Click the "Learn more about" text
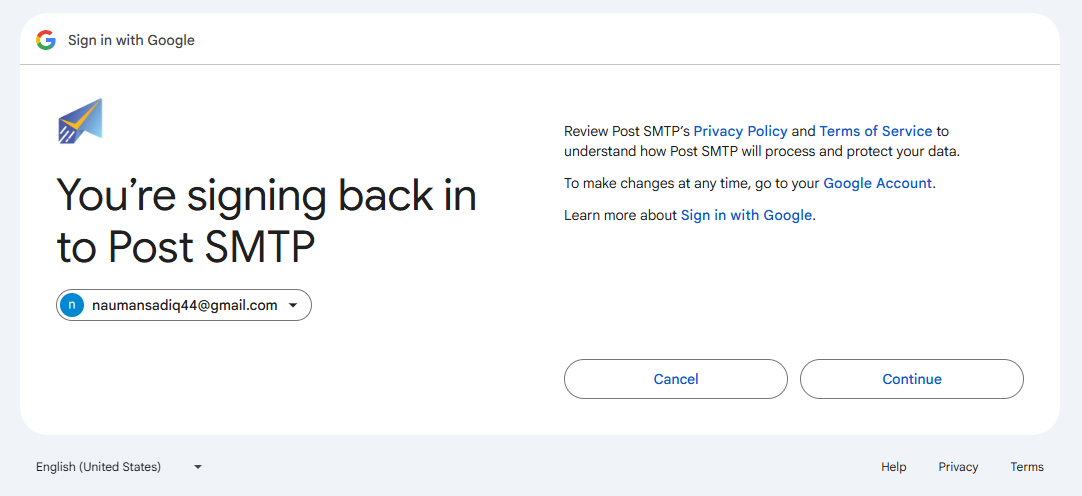This screenshot has height=496, width=1082. pyautogui.click(x=620, y=215)
